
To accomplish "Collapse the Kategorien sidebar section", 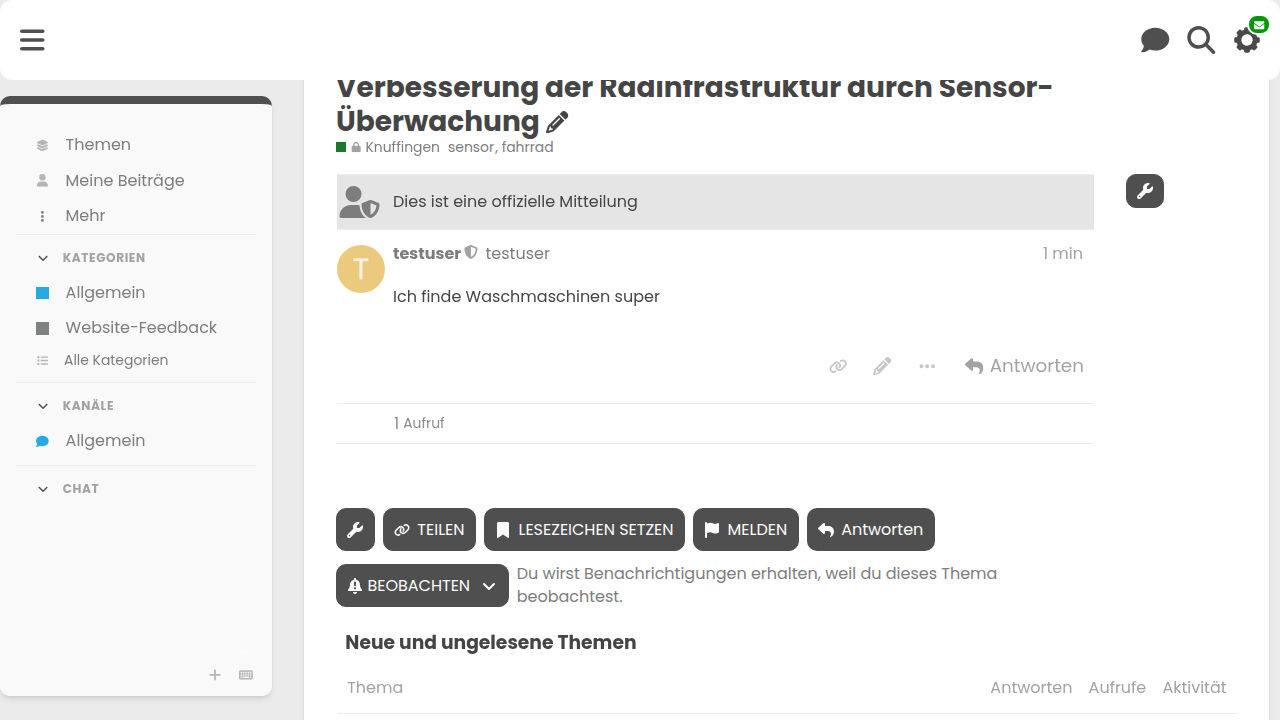I will coord(43,258).
